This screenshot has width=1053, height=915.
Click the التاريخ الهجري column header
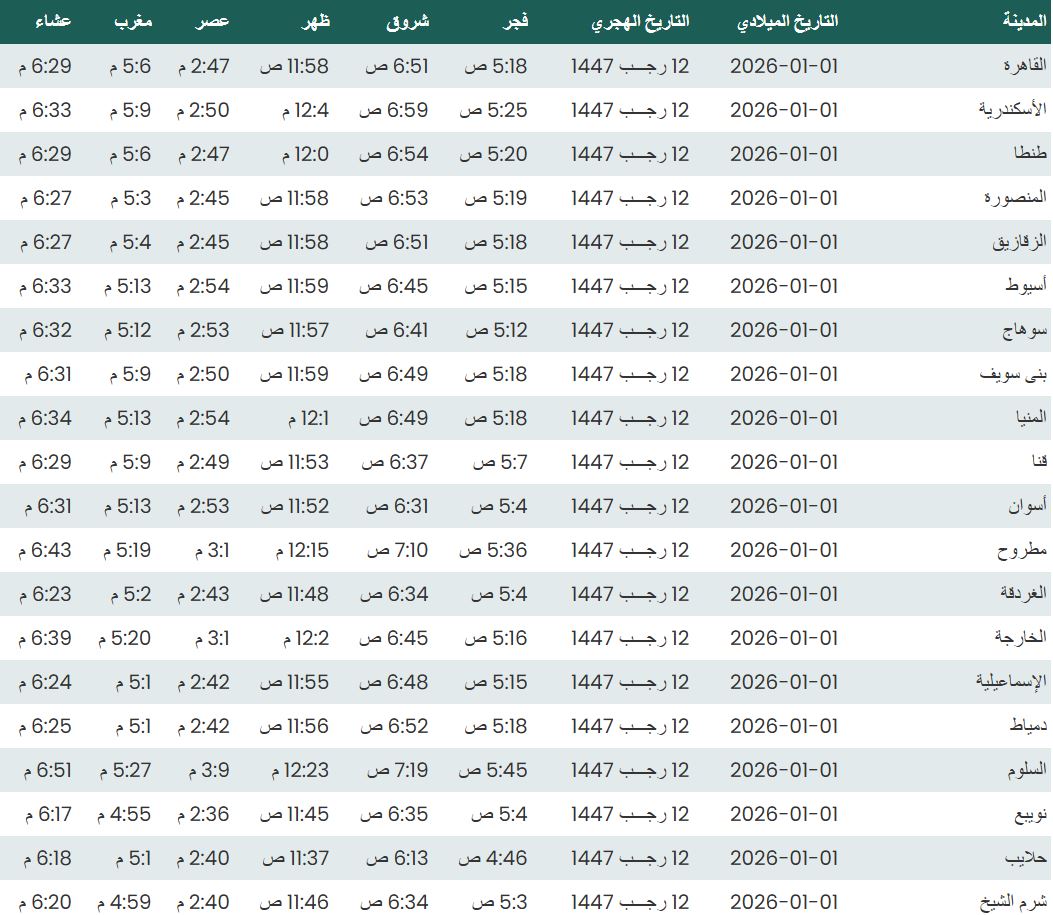pos(640,21)
